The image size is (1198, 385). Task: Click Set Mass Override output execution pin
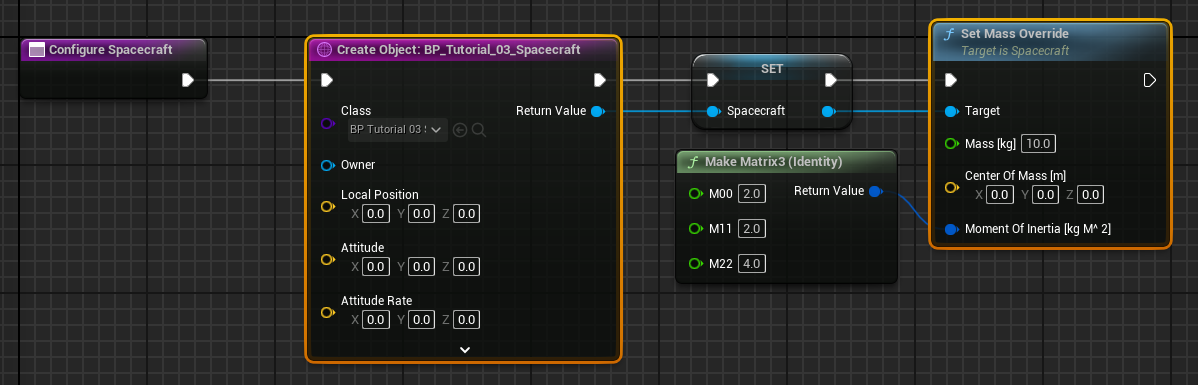point(1150,80)
